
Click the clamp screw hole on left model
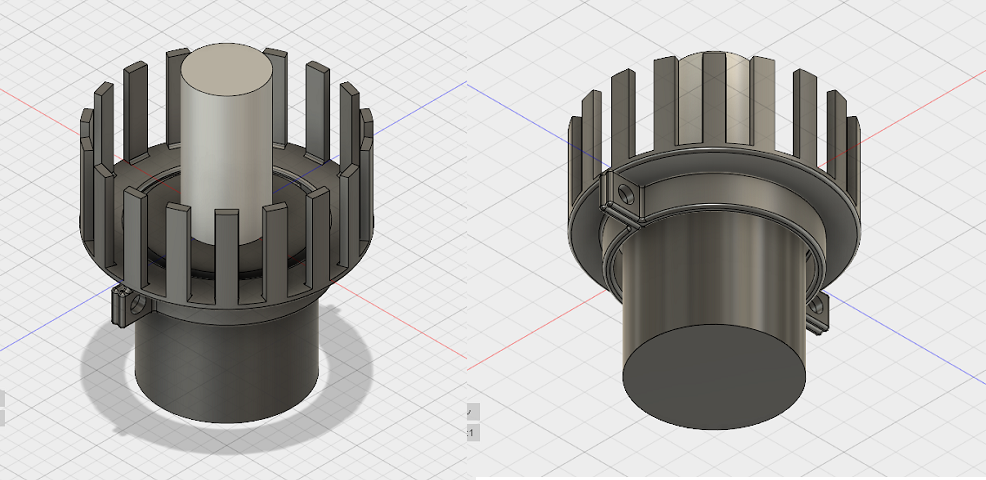pos(137,306)
